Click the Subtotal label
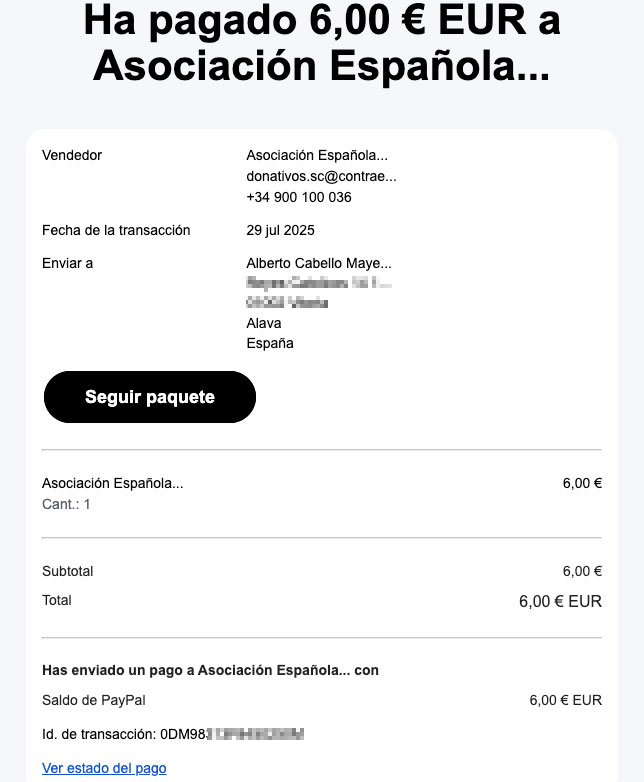The image size is (644, 782). 67,572
